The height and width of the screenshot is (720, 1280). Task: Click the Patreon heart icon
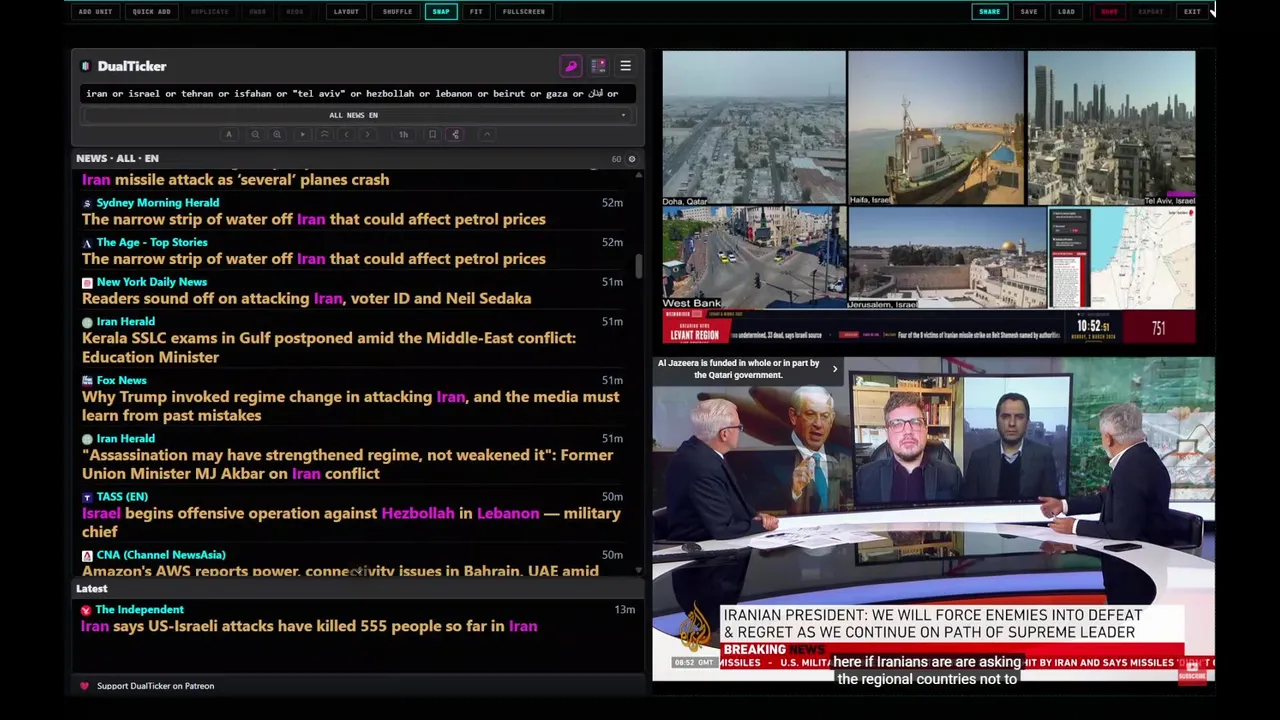(x=84, y=686)
